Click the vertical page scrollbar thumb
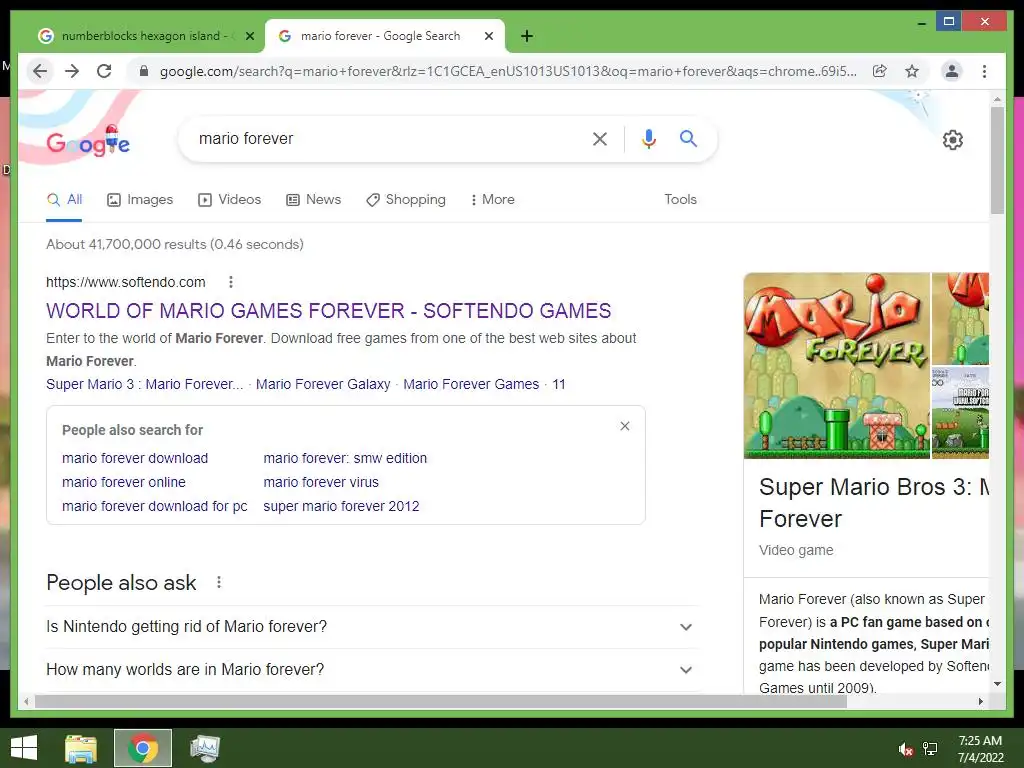Image resolution: width=1024 pixels, height=768 pixels. [997, 160]
